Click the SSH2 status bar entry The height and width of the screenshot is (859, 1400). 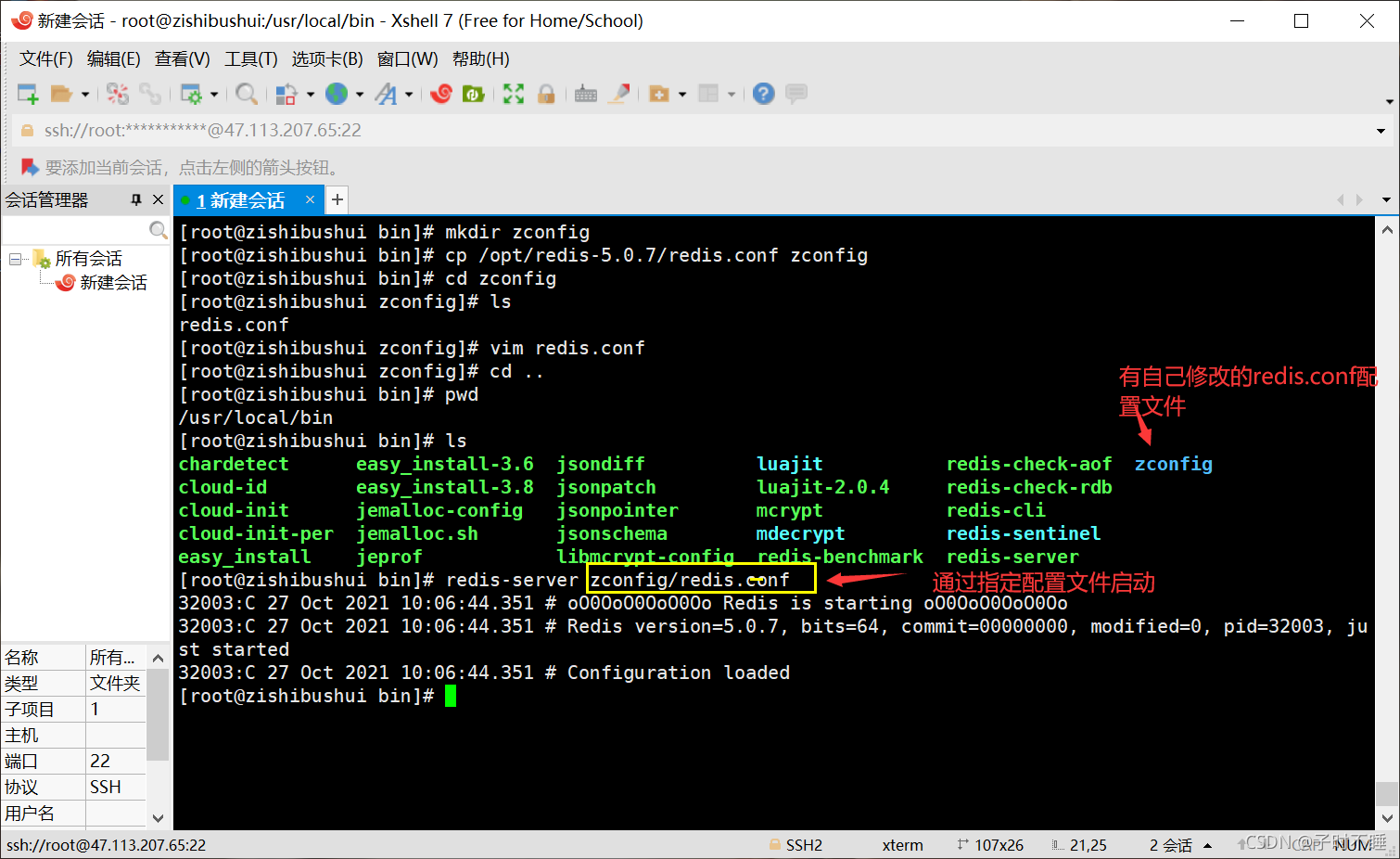tap(795, 845)
